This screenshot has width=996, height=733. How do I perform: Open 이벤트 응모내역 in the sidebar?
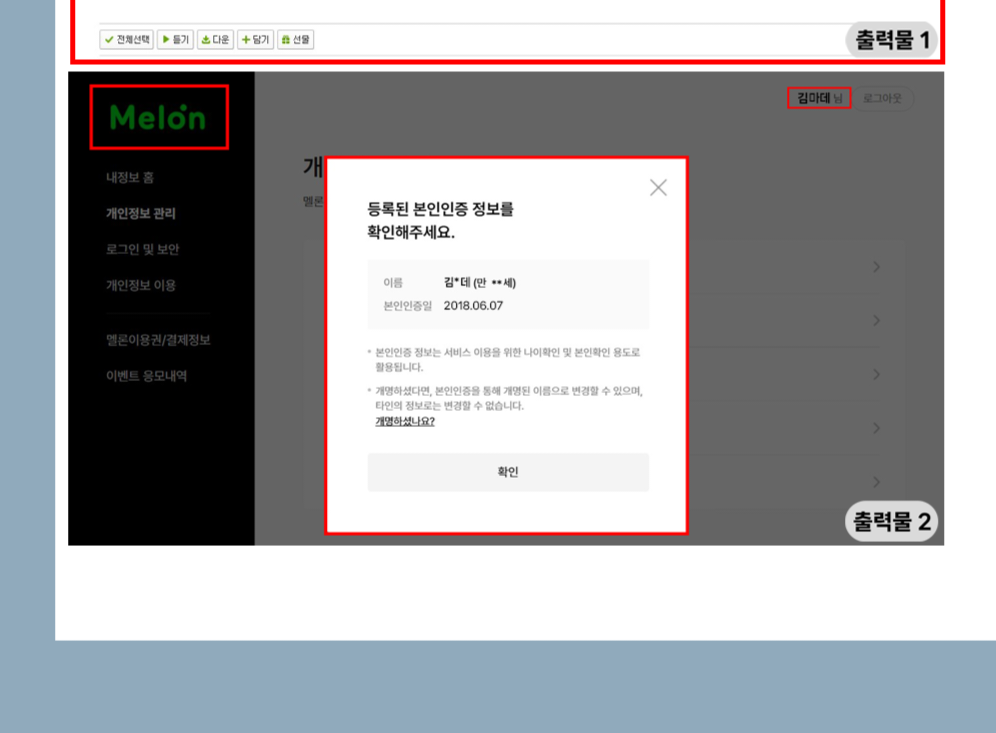pyautogui.click(x=146, y=376)
